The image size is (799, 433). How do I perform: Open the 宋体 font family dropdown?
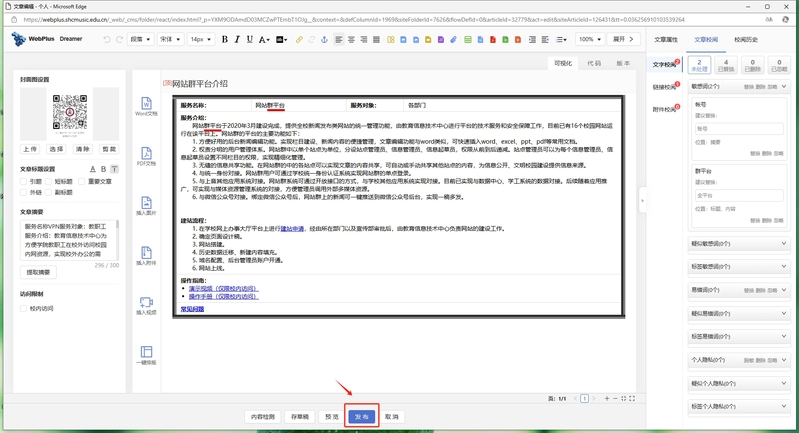tap(169, 39)
